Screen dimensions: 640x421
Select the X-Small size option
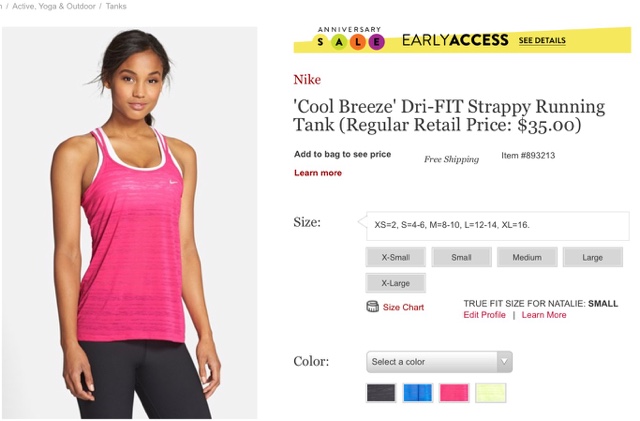[396, 257]
